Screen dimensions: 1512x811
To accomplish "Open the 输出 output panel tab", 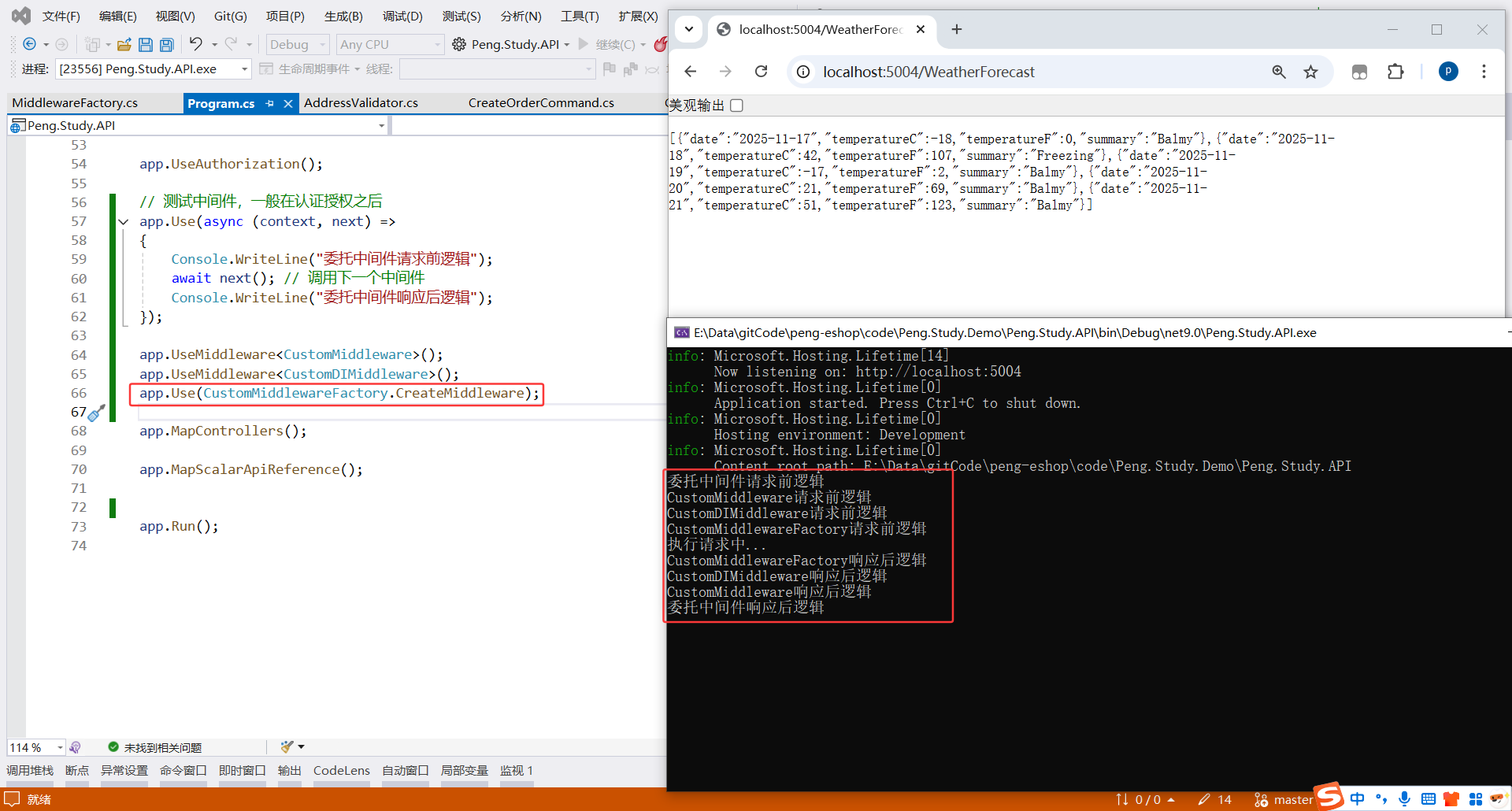I will 289,771.
